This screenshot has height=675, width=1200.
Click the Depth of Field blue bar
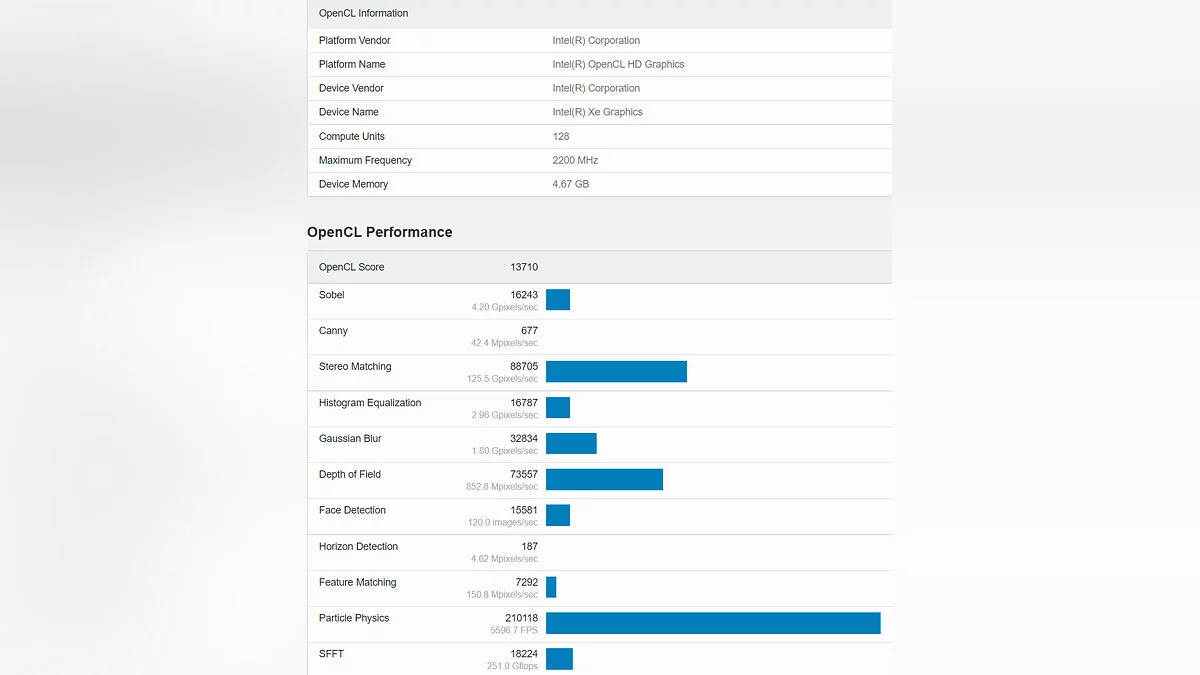604,480
